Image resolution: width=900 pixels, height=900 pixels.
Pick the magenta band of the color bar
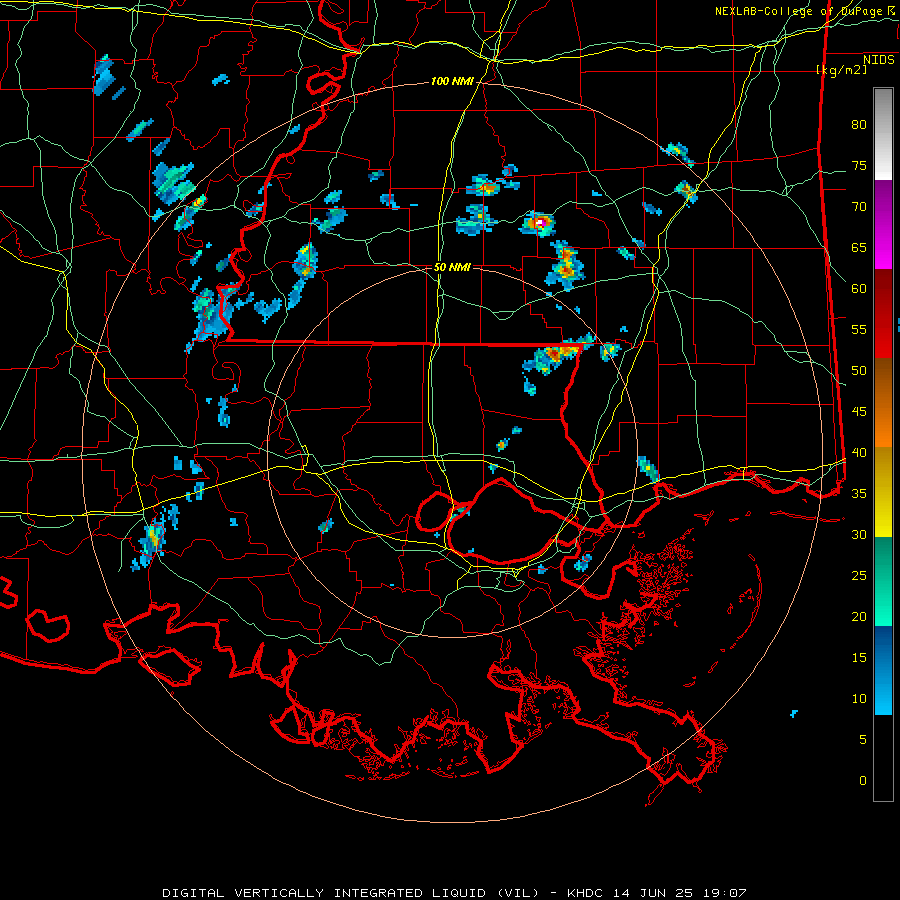[883, 225]
